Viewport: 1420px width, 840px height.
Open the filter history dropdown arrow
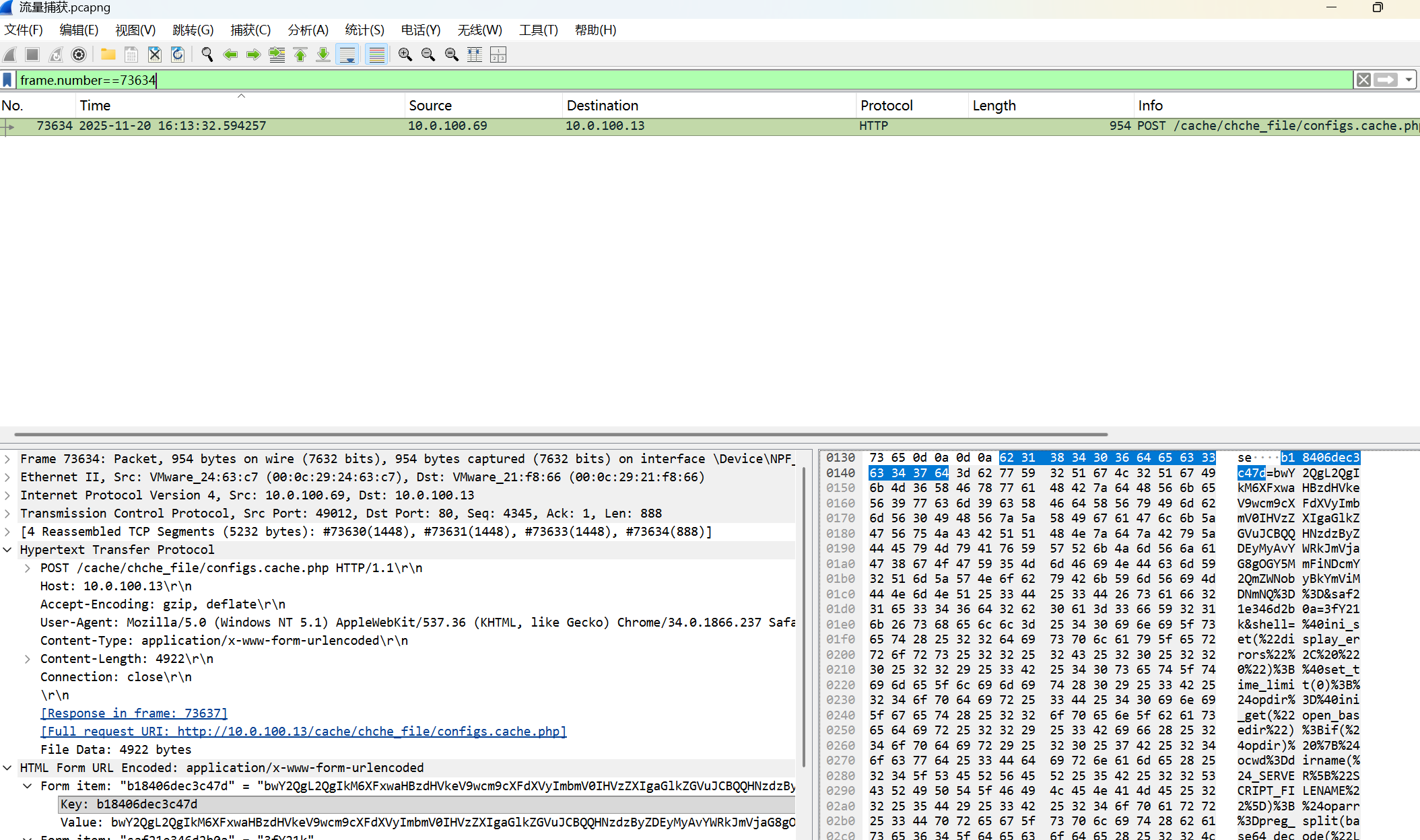(1409, 80)
